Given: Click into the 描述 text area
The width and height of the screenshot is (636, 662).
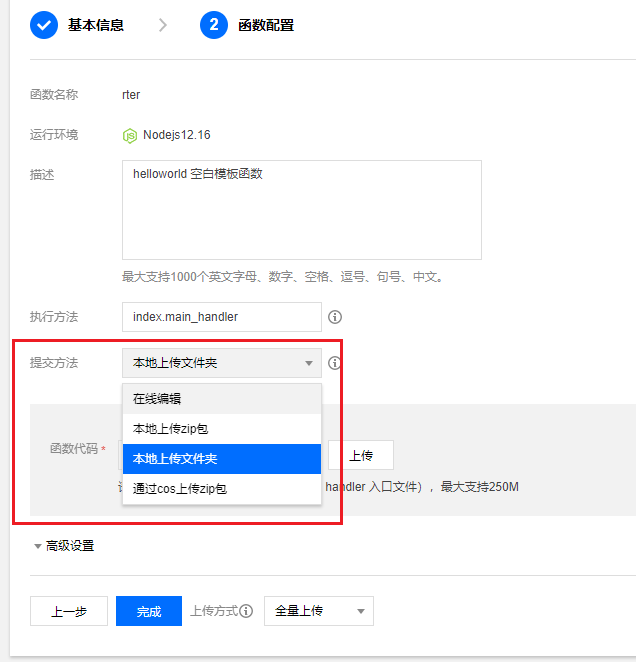Looking at the screenshot, I should pyautogui.click(x=301, y=210).
